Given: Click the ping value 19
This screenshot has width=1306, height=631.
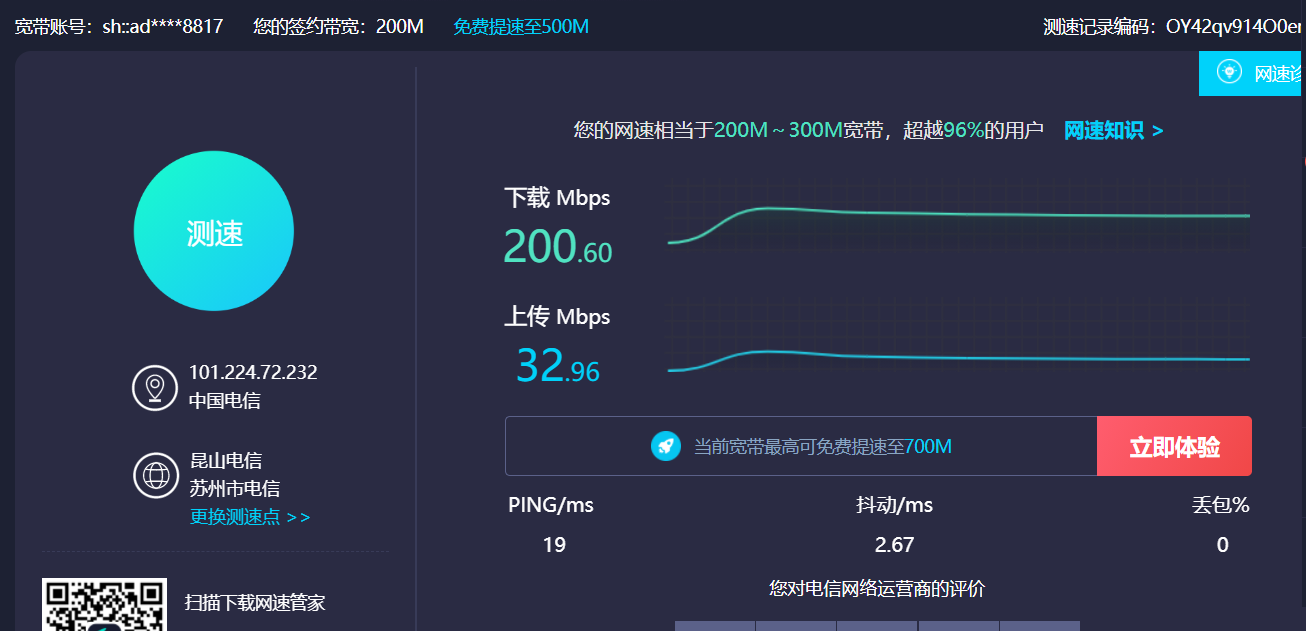Looking at the screenshot, I should (x=554, y=545).
